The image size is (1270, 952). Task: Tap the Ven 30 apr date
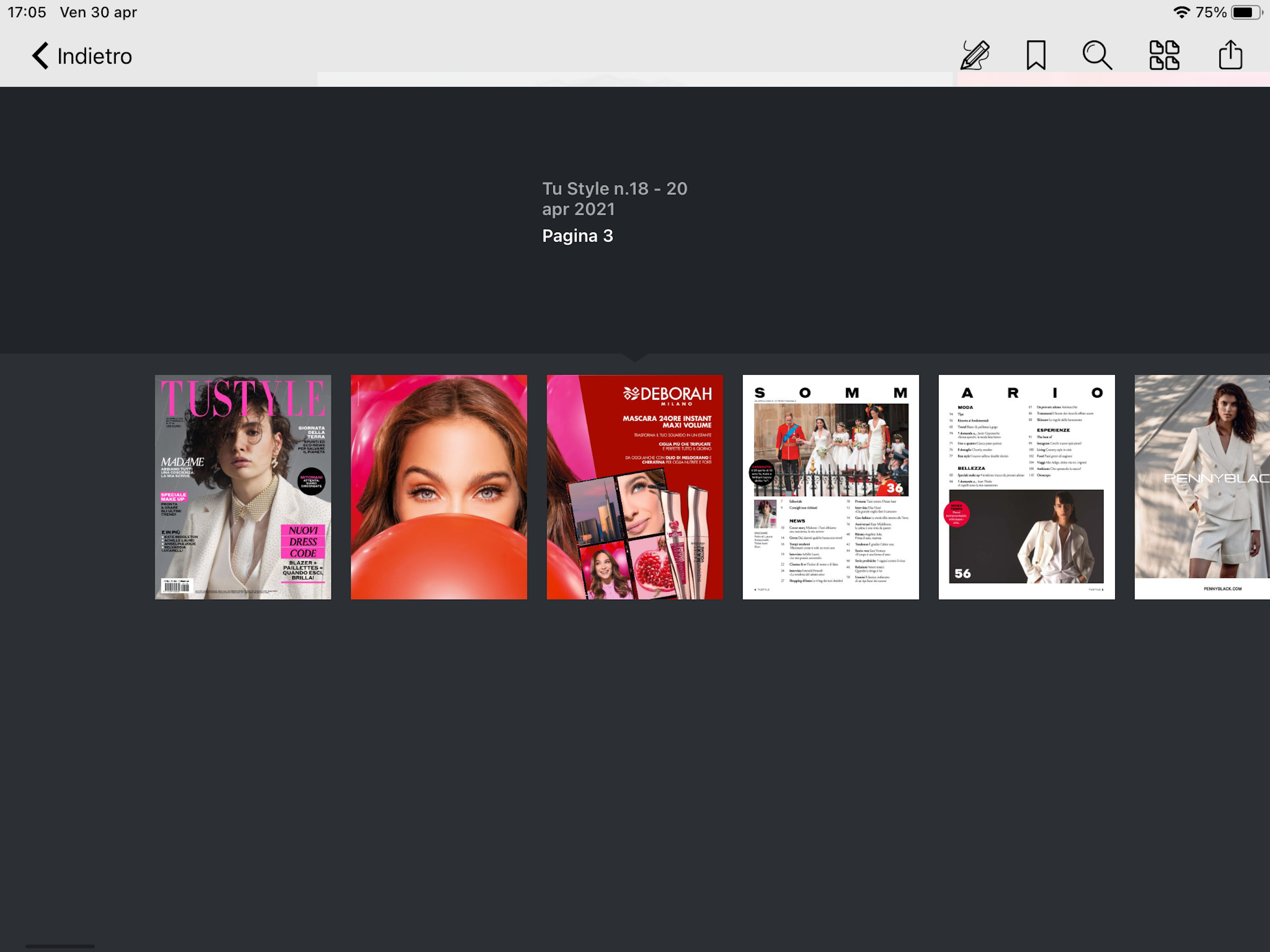(98, 12)
